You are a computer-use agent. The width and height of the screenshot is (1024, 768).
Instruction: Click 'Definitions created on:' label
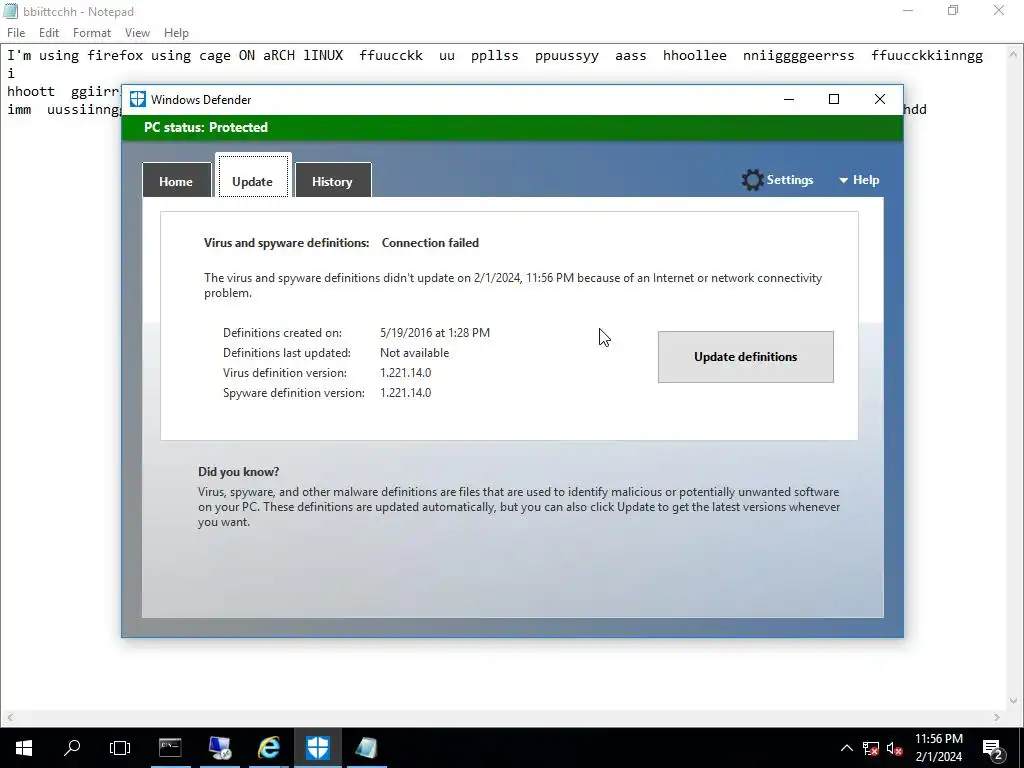click(x=282, y=332)
